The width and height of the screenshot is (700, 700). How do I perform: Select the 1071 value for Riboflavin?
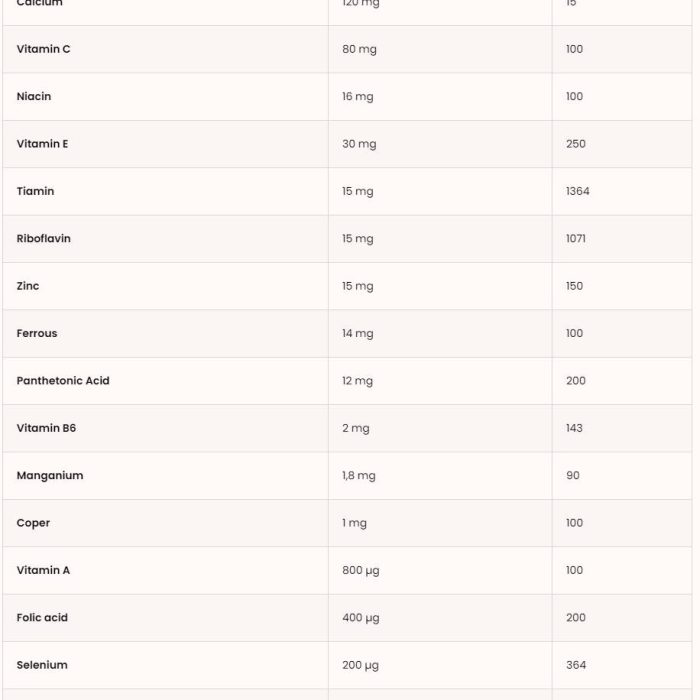(x=576, y=238)
